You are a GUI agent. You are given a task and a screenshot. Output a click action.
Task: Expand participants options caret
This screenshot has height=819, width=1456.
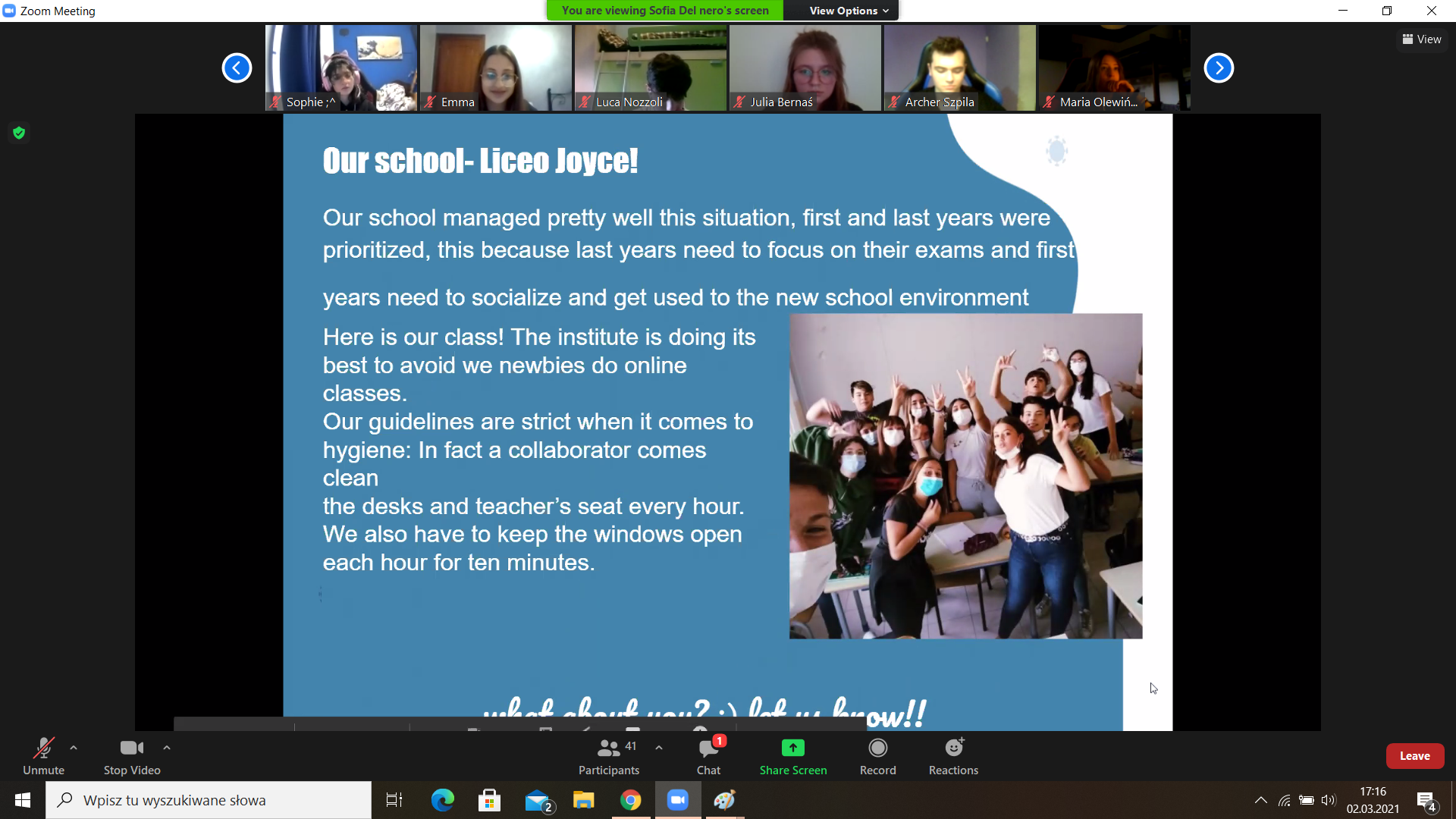click(659, 748)
